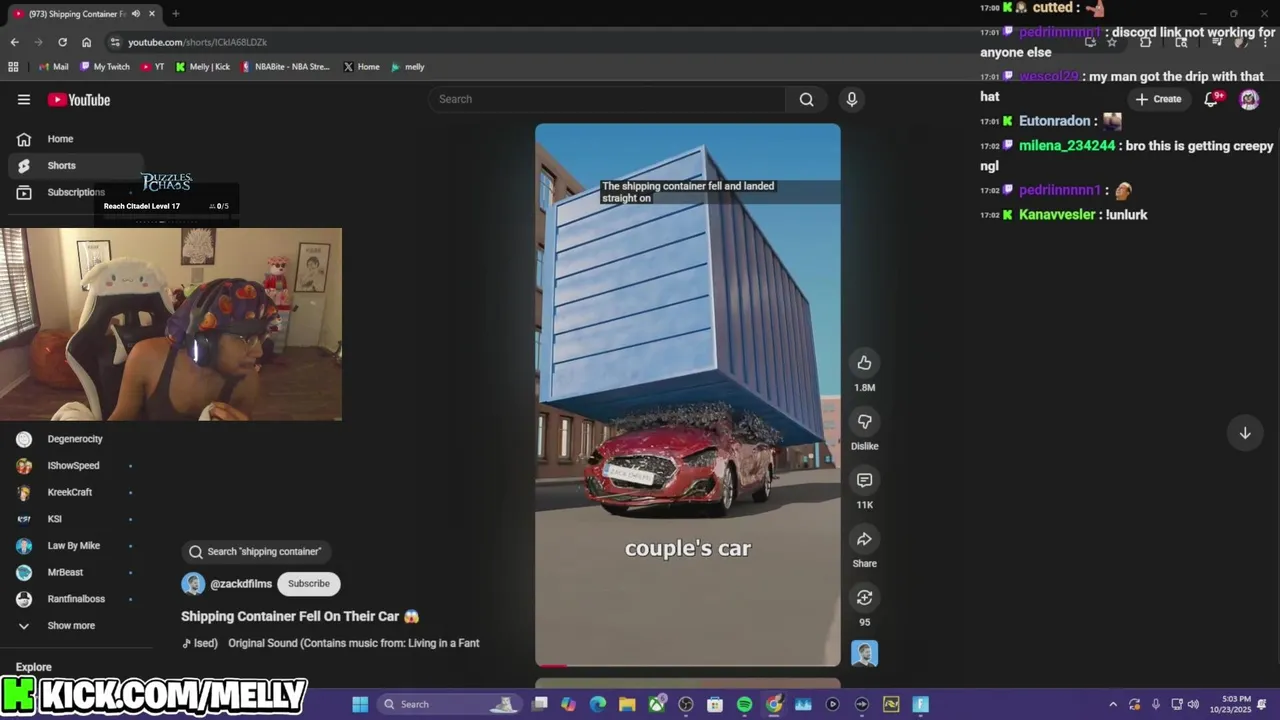1280x720 pixels.
Task: Activate voice search microphone
Action: coord(852,99)
